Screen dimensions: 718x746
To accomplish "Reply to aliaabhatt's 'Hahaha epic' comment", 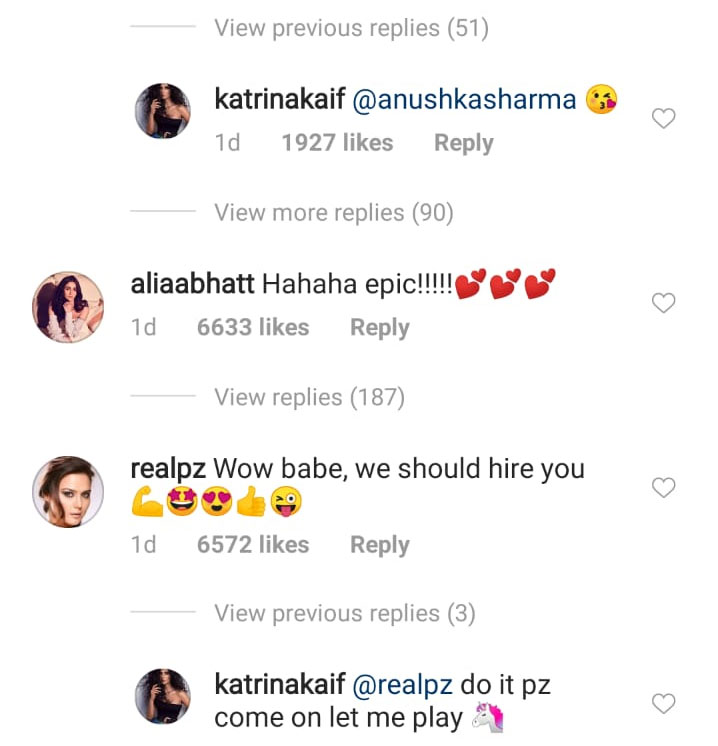I will coord(379,327).
